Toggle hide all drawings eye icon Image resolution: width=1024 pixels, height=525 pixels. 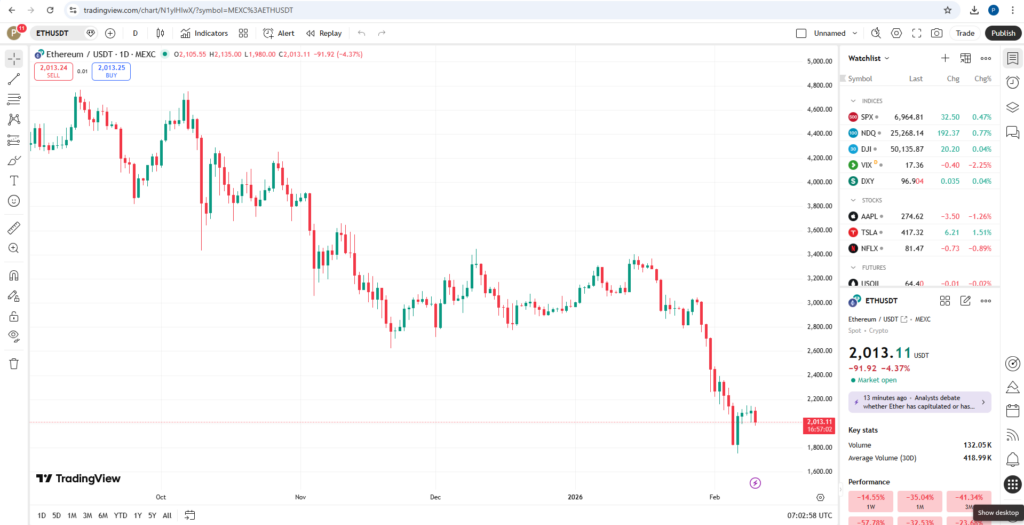tap(14, 336)
